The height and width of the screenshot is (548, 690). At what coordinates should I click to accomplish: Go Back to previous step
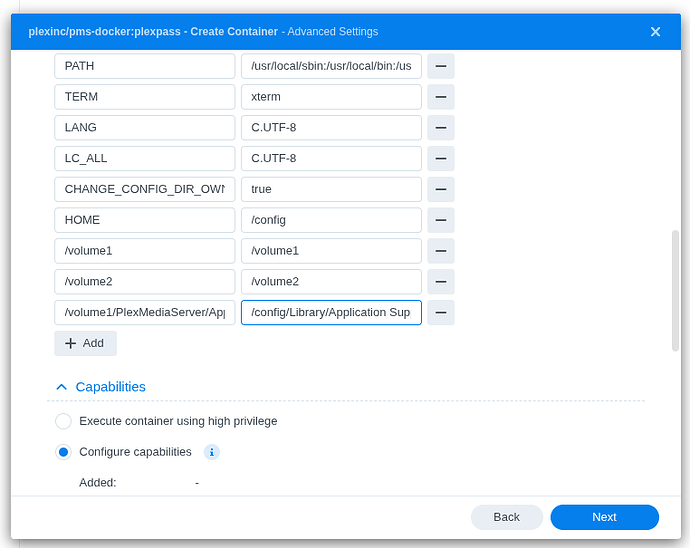click(x=506, y=517)
